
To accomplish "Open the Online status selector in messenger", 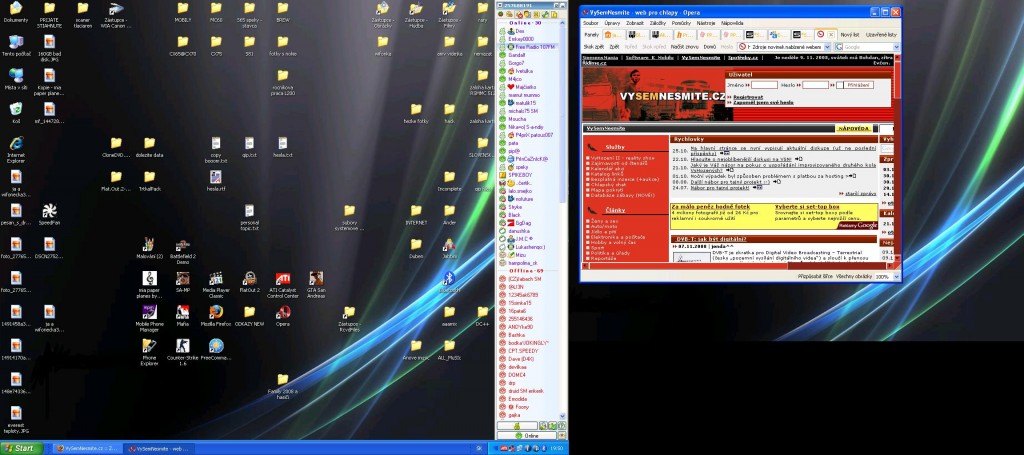I will click(x=526, y=435).
